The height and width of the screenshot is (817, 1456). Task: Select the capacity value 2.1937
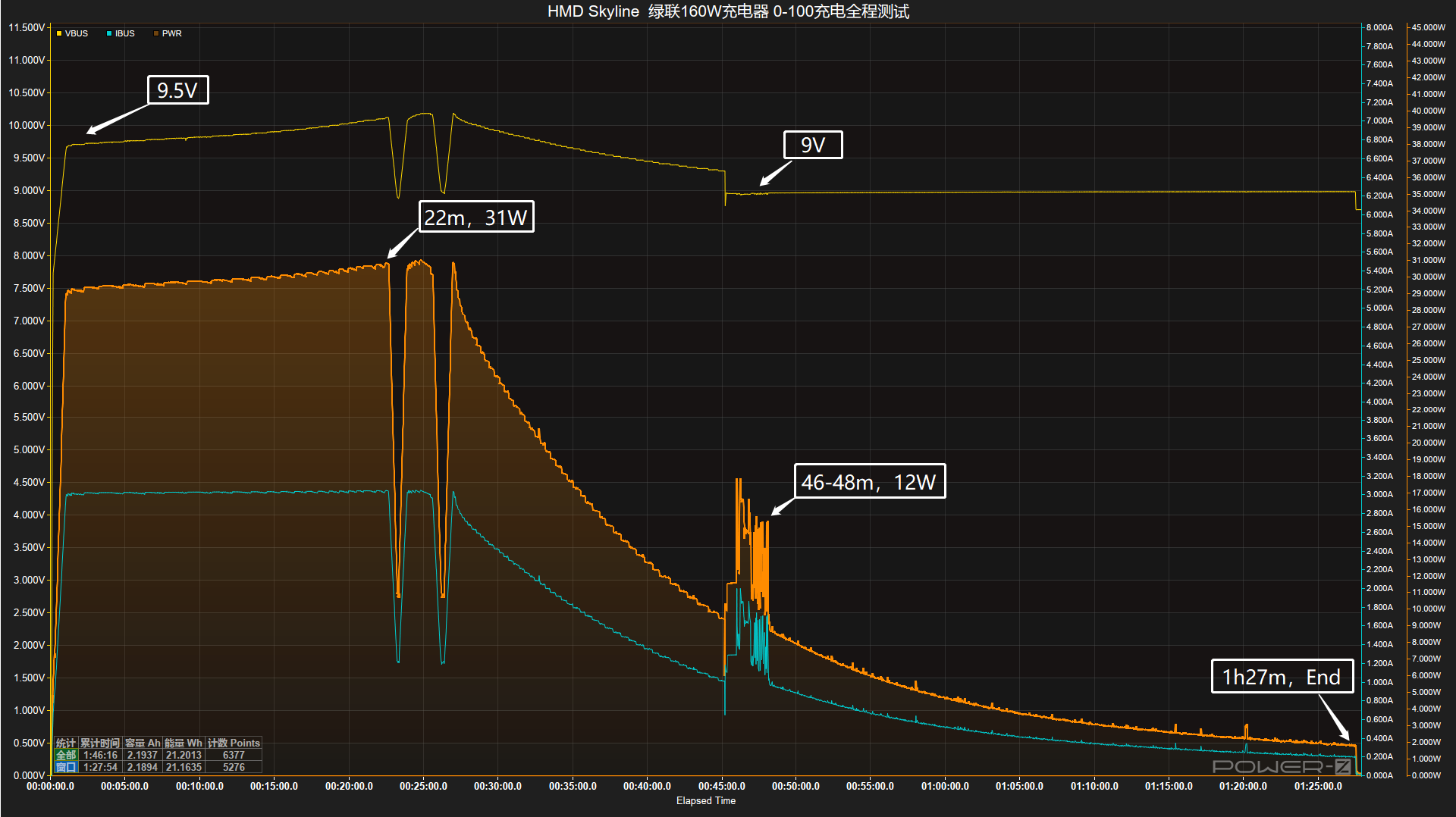(x=143, y=755)
